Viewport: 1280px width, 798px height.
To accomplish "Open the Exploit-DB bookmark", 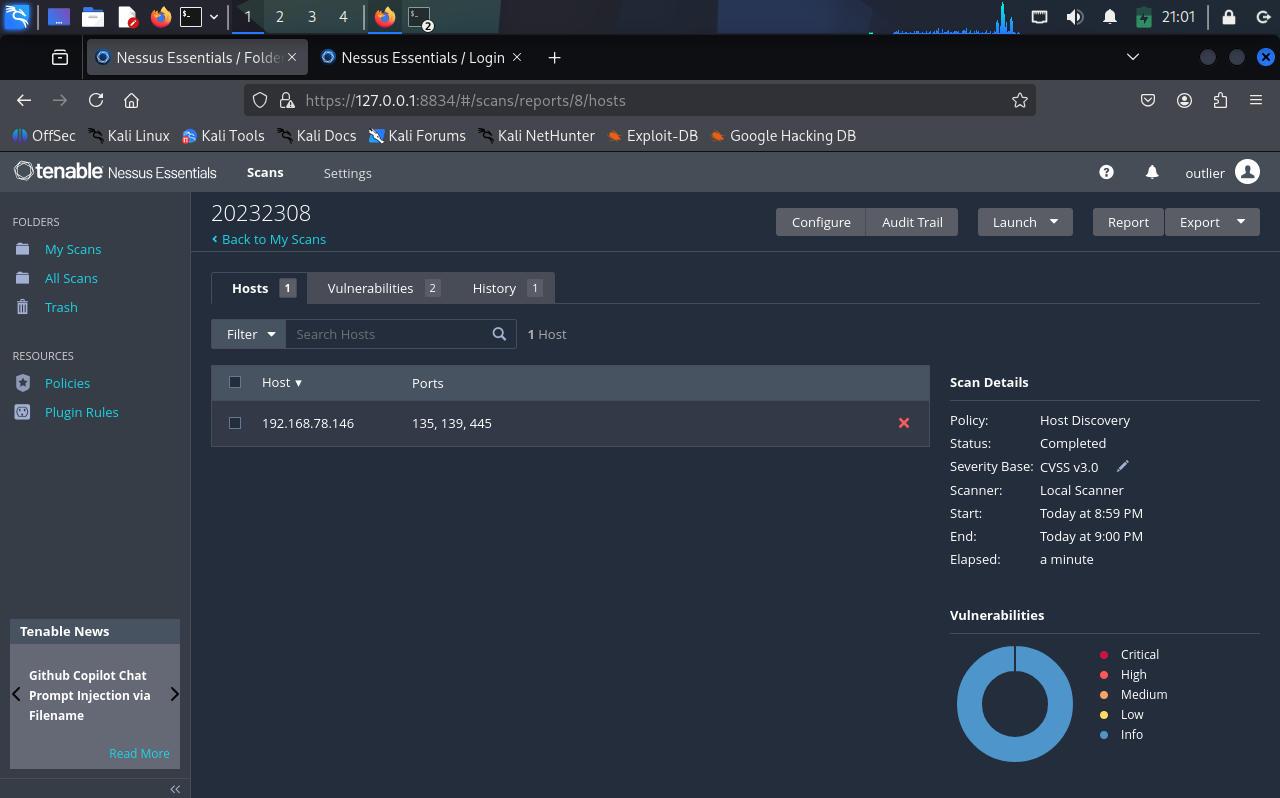I will pyautogui.click(x=652, y=135).
